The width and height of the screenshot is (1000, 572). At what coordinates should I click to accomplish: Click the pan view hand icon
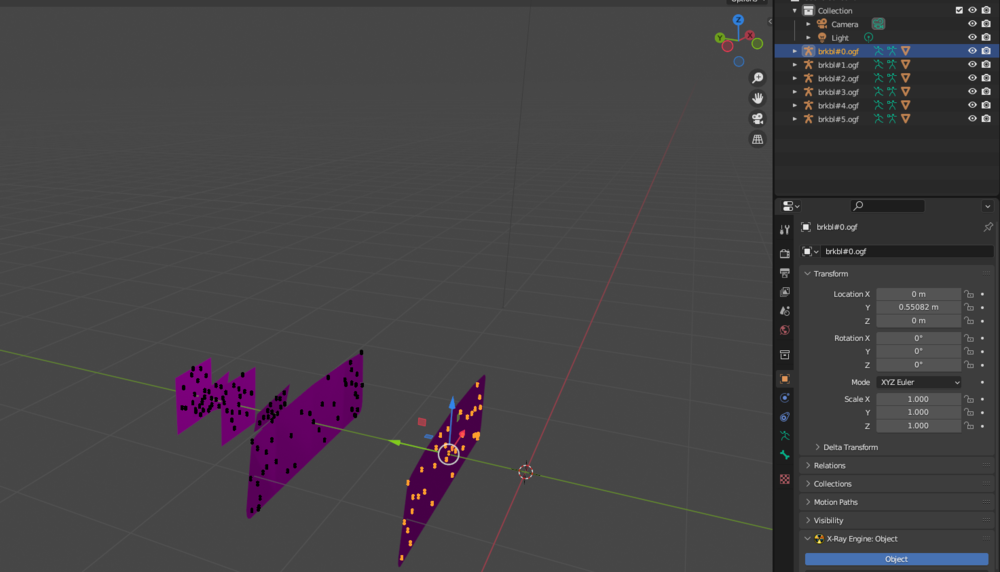[x=758, y=98]
